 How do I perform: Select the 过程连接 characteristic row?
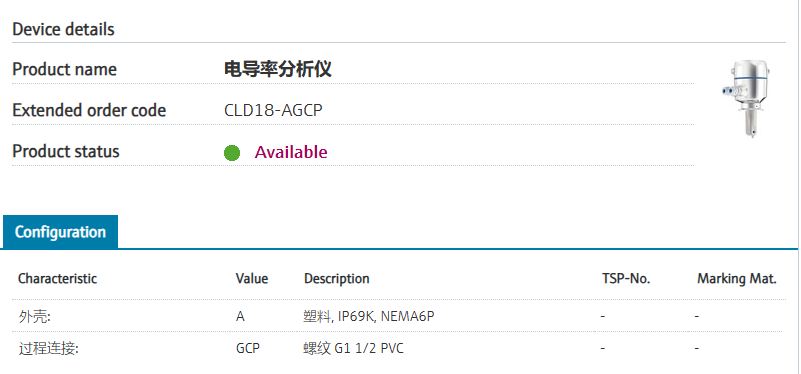pos(398,349)
